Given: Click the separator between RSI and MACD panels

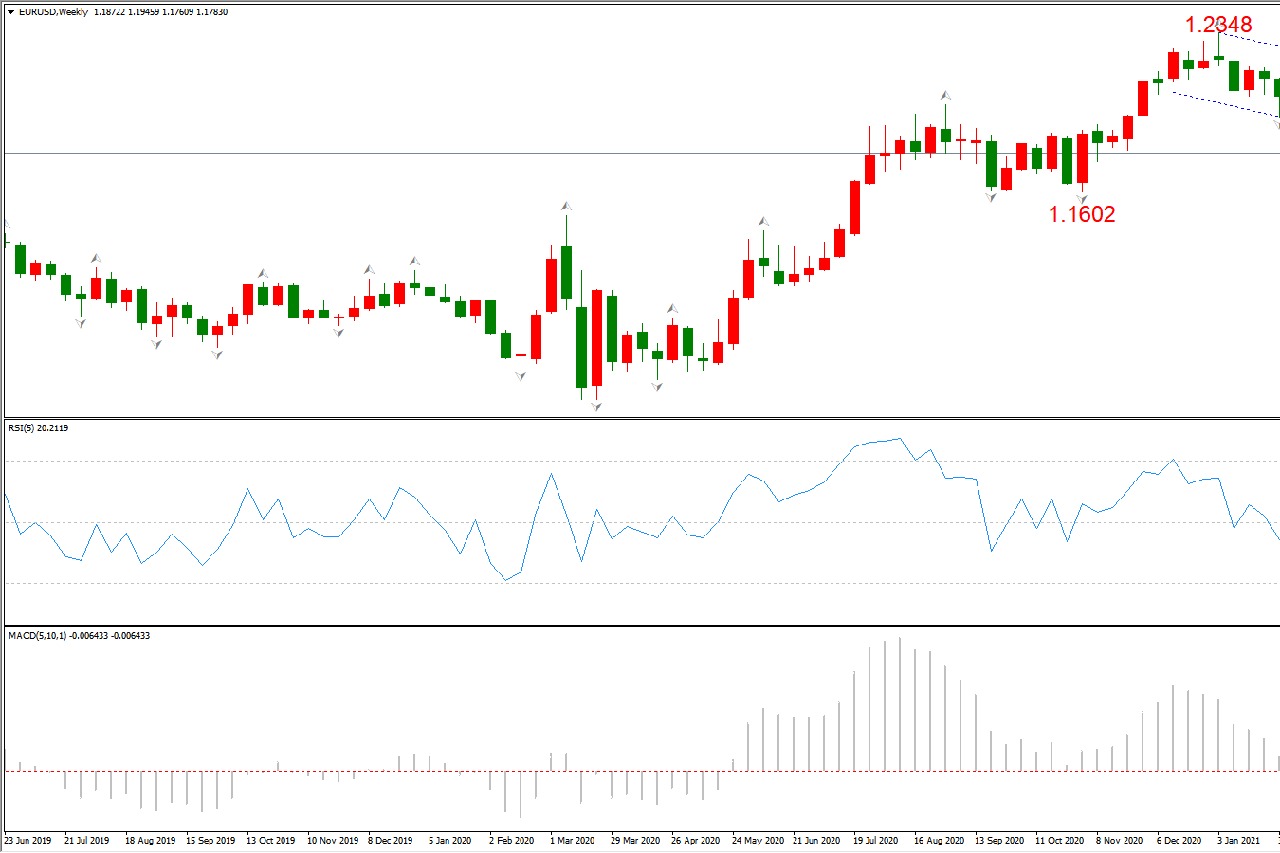Looking at the screenshot, I should 640,625.
